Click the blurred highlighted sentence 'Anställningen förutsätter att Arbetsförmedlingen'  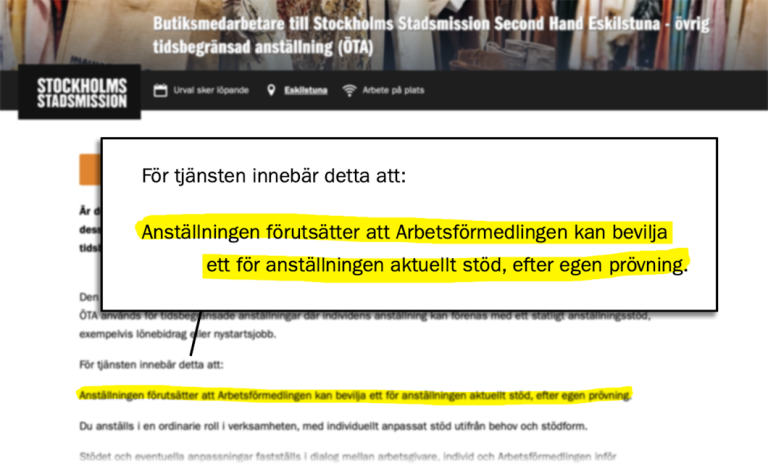click(355, 395)
